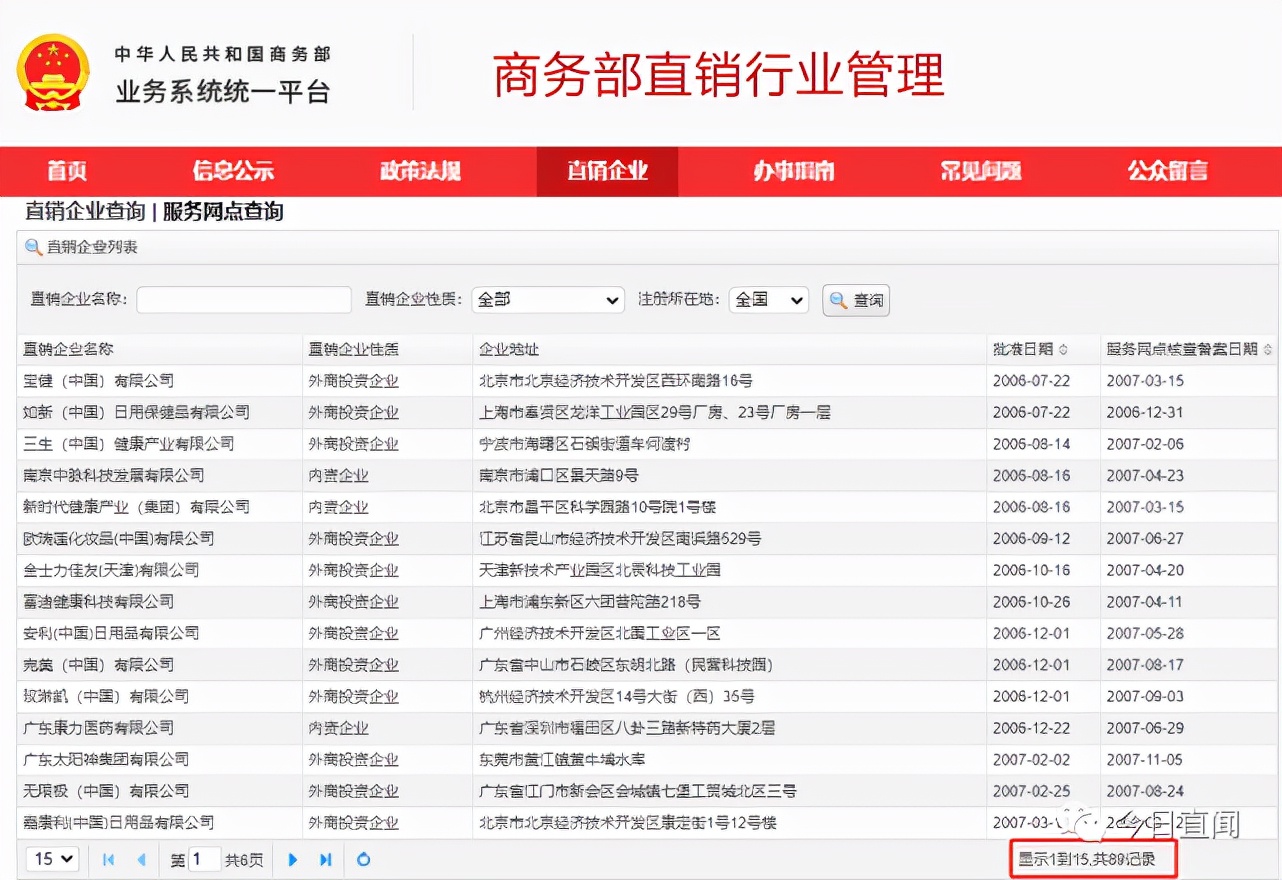This screenshot has width=1282, height=880.
Task: Click the national emblem logo
Action: coord(52,70)
